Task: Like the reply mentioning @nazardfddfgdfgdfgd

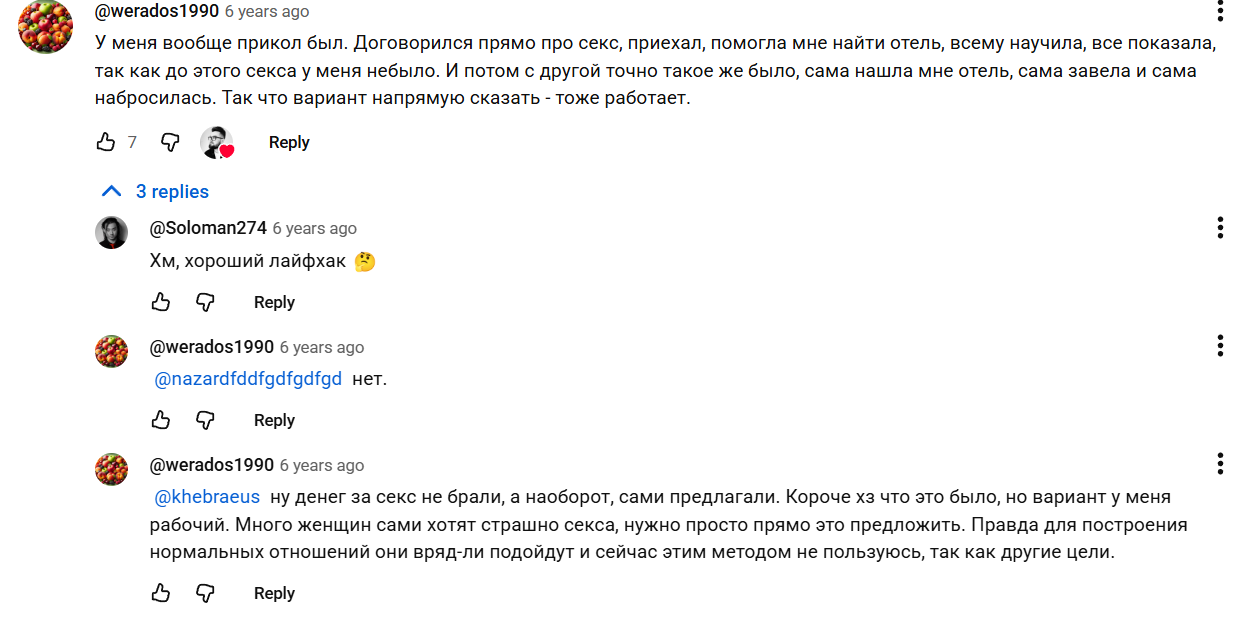Action: pyautogui.click(x=161, y=420)
